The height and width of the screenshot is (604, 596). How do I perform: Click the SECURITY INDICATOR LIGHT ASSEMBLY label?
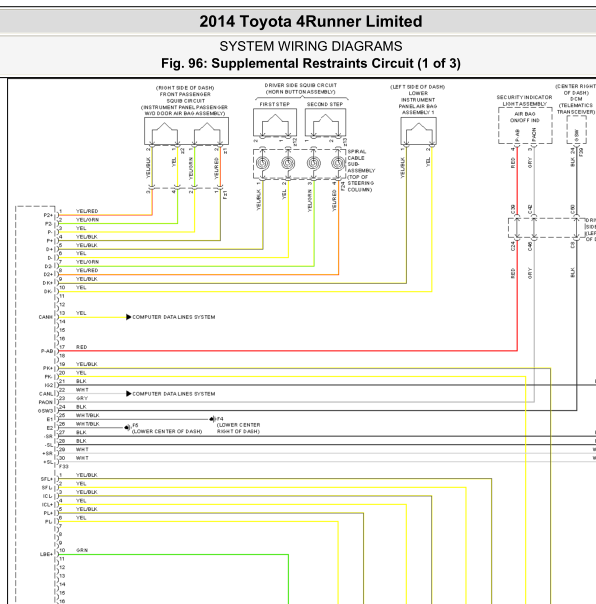pyautogui.click(x=524, y=101)
